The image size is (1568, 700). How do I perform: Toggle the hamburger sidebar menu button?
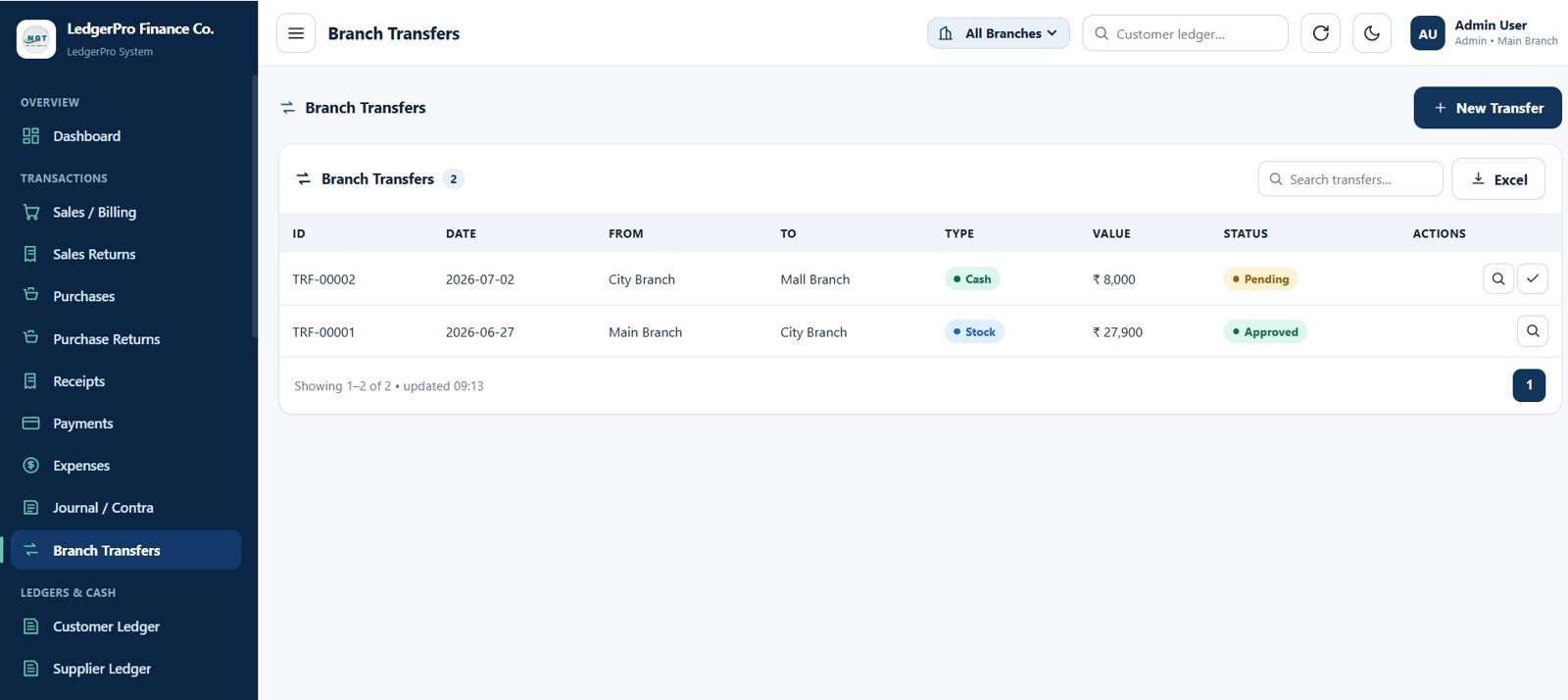296,33
